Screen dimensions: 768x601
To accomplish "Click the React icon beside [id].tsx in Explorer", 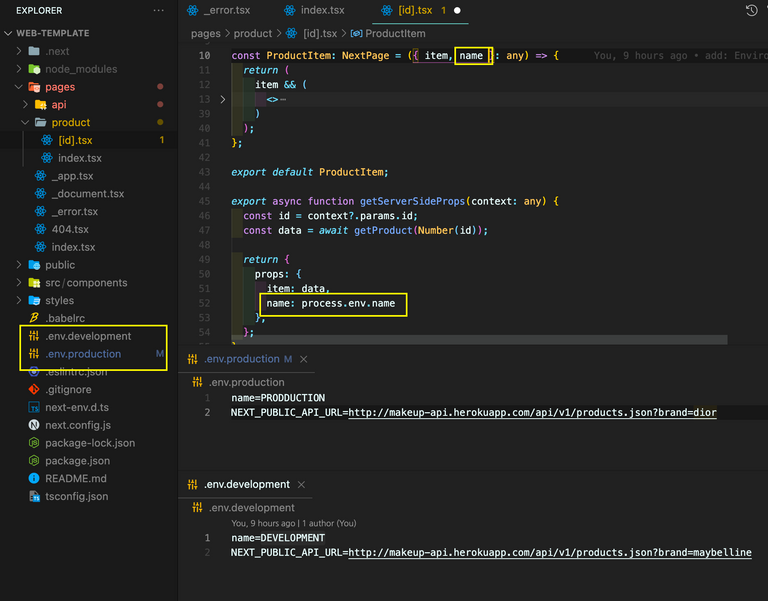I will click(x=47, y=140).
